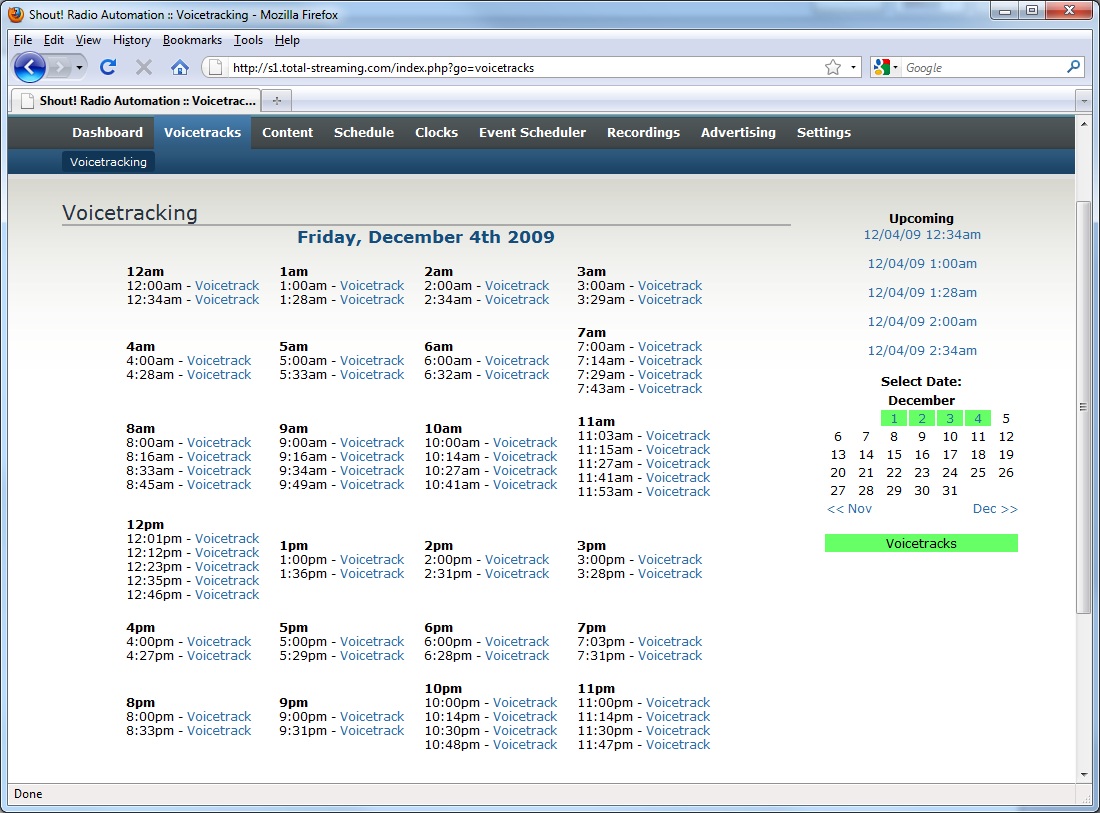Open the View menu
The width and height of the screenshot is (1100, 813).
88,40
